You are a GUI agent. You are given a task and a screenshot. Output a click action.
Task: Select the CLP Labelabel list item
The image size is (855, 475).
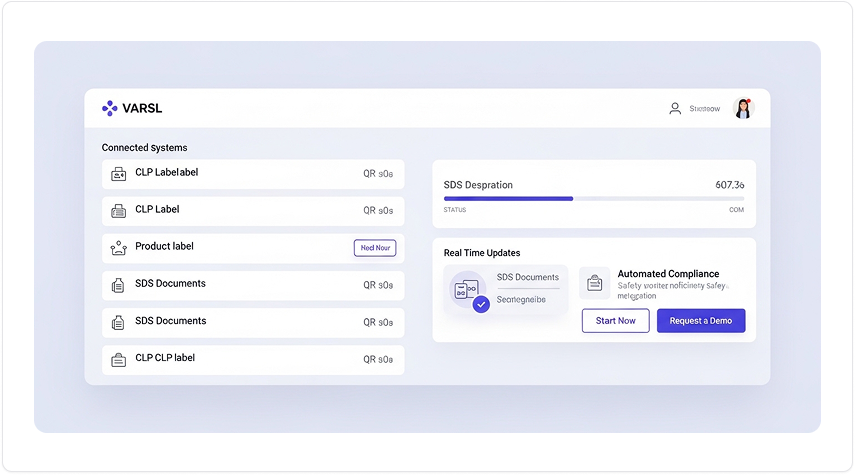[253, 174]
